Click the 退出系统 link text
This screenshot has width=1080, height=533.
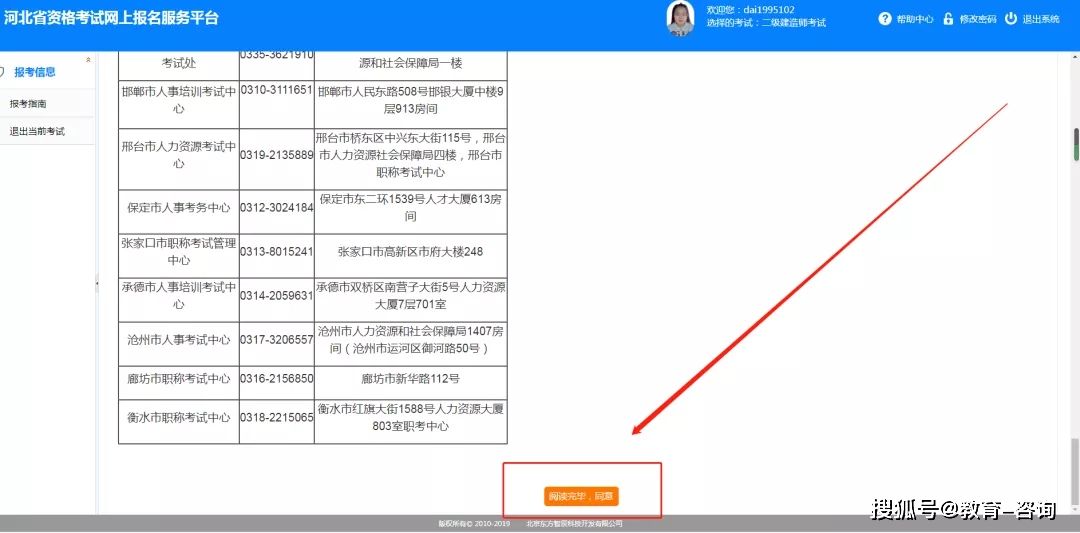click(x=1041, y=19)
